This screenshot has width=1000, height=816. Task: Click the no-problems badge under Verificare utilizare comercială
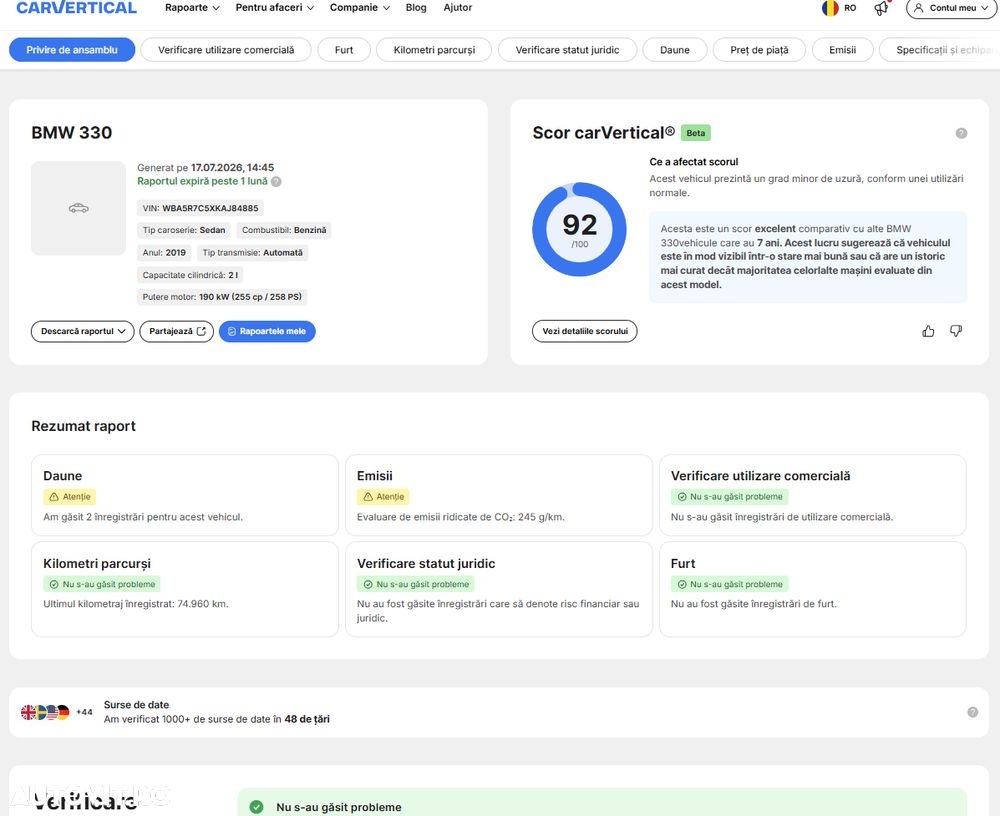tap(730, 496)
